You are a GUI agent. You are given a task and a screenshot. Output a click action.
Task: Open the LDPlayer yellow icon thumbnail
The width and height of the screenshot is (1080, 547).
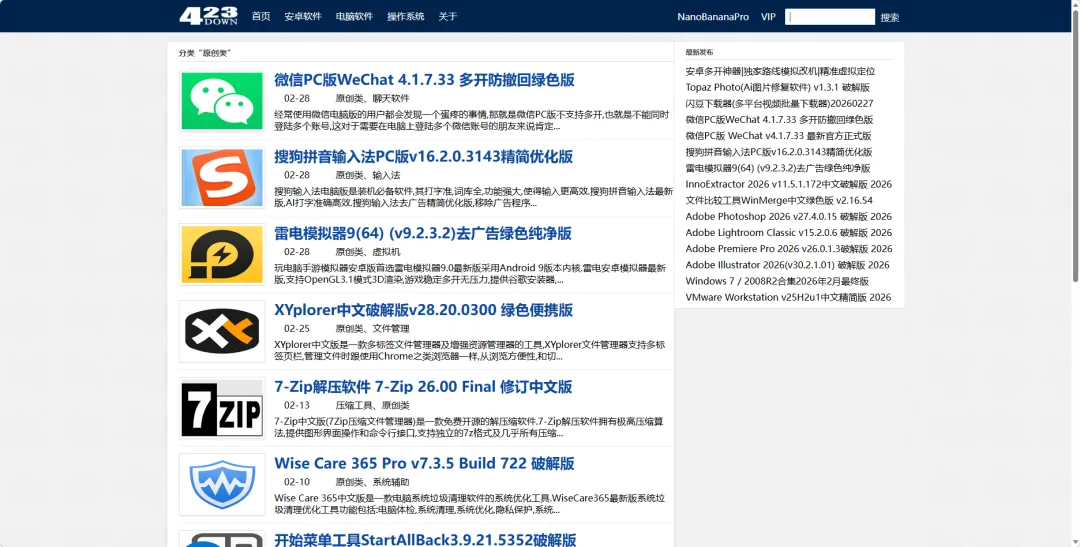(x=222, y=254)
